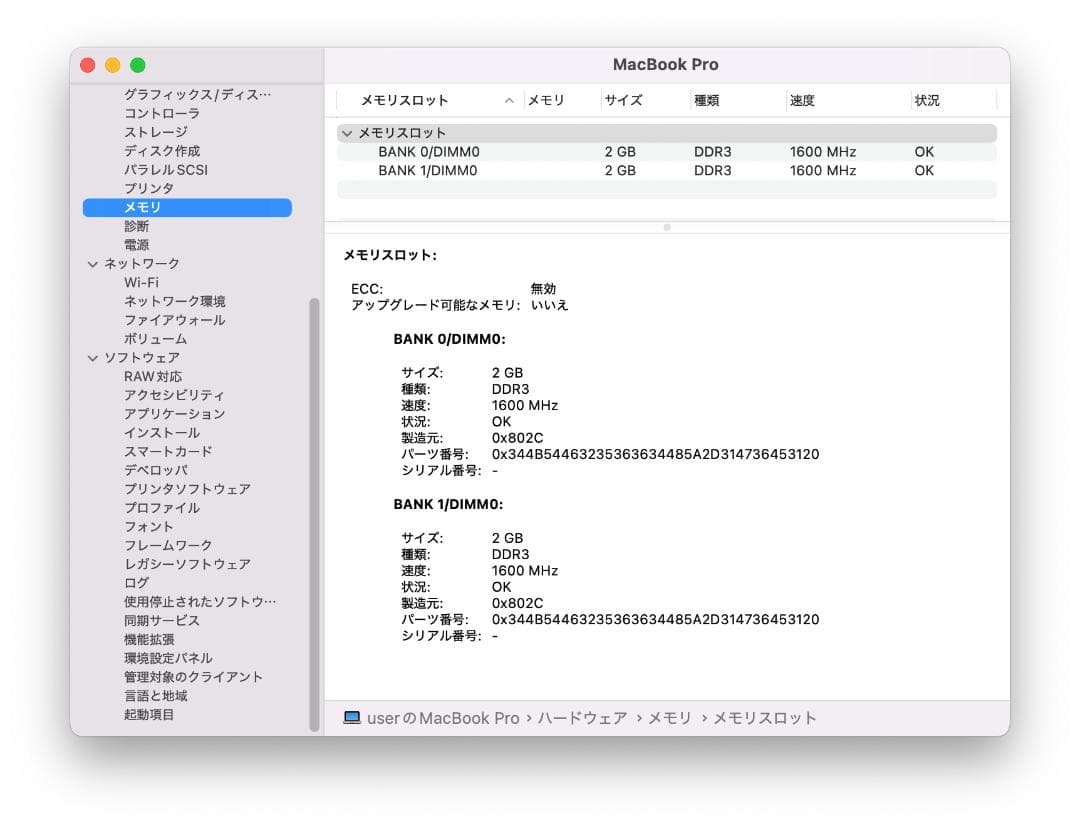The width and height of the screenshot is (1080, 829).
Task: Click the BANK 0/DIMM0 part number value
Action: (x=655, y=454)
